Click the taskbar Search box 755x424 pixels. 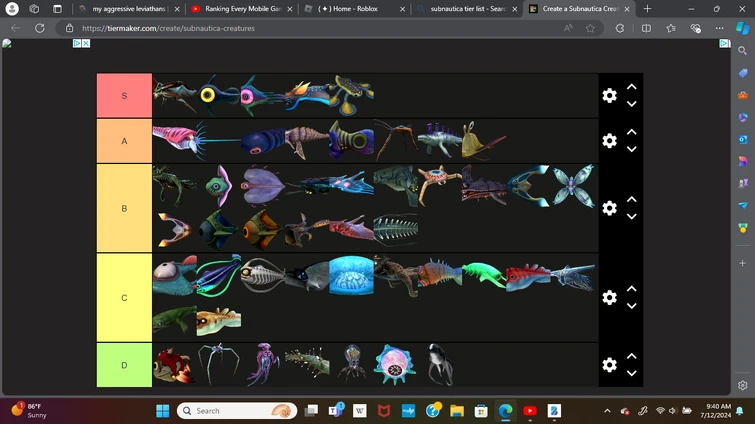coord(237,411)
